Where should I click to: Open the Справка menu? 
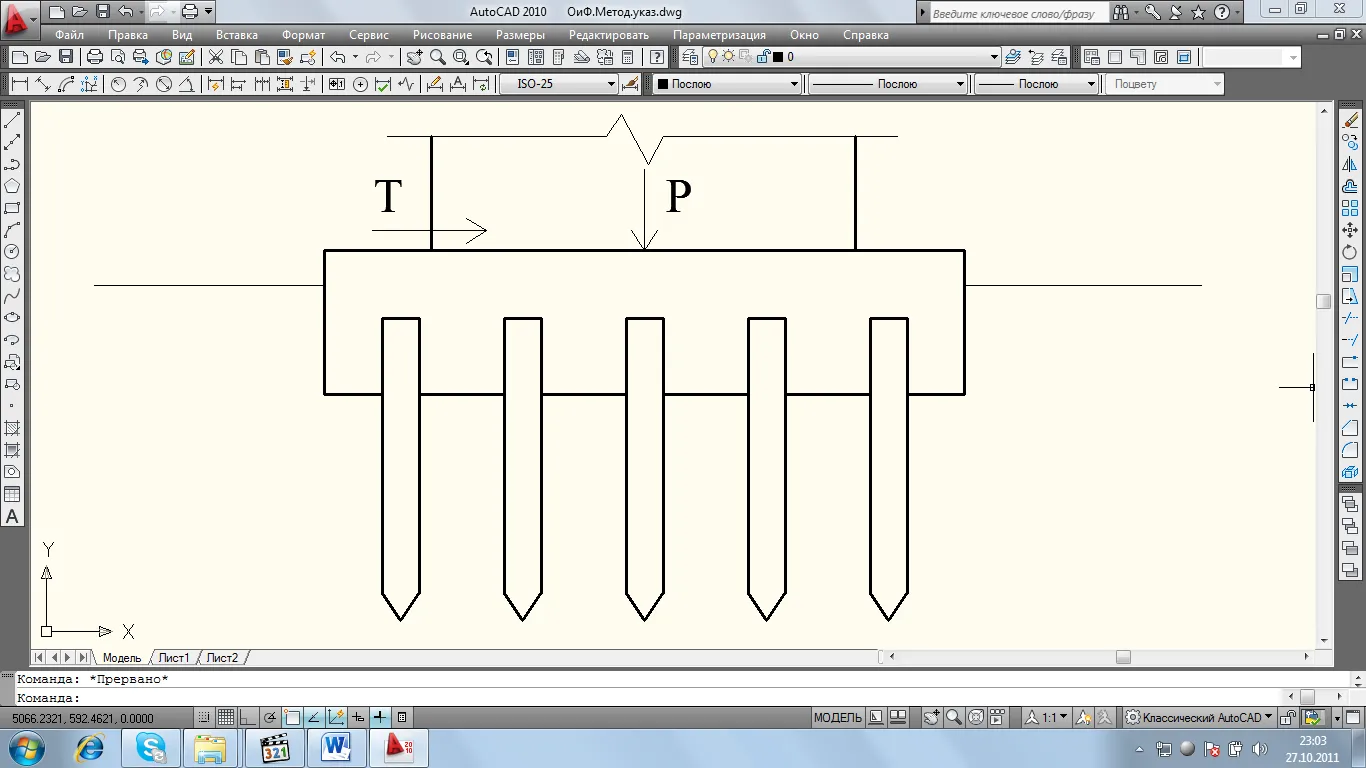(x=865, y=34)
